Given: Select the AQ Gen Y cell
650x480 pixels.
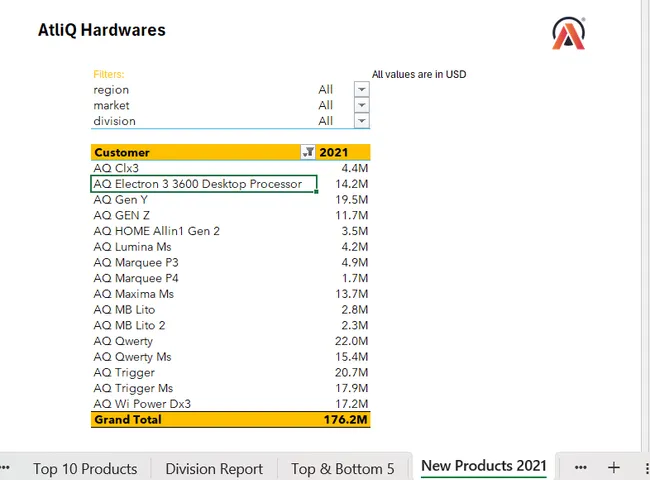Looking at the screenshot, I should (204, 200).
